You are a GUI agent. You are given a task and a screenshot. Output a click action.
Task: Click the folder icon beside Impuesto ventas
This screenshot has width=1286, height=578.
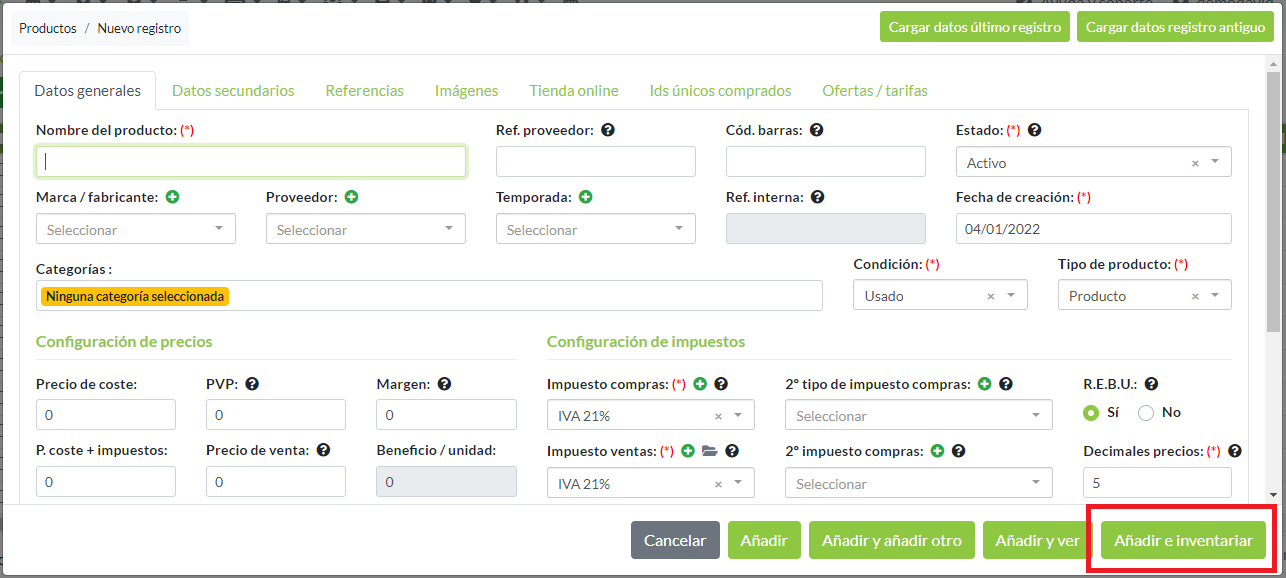pyautogui.click(x=710, y=451)
